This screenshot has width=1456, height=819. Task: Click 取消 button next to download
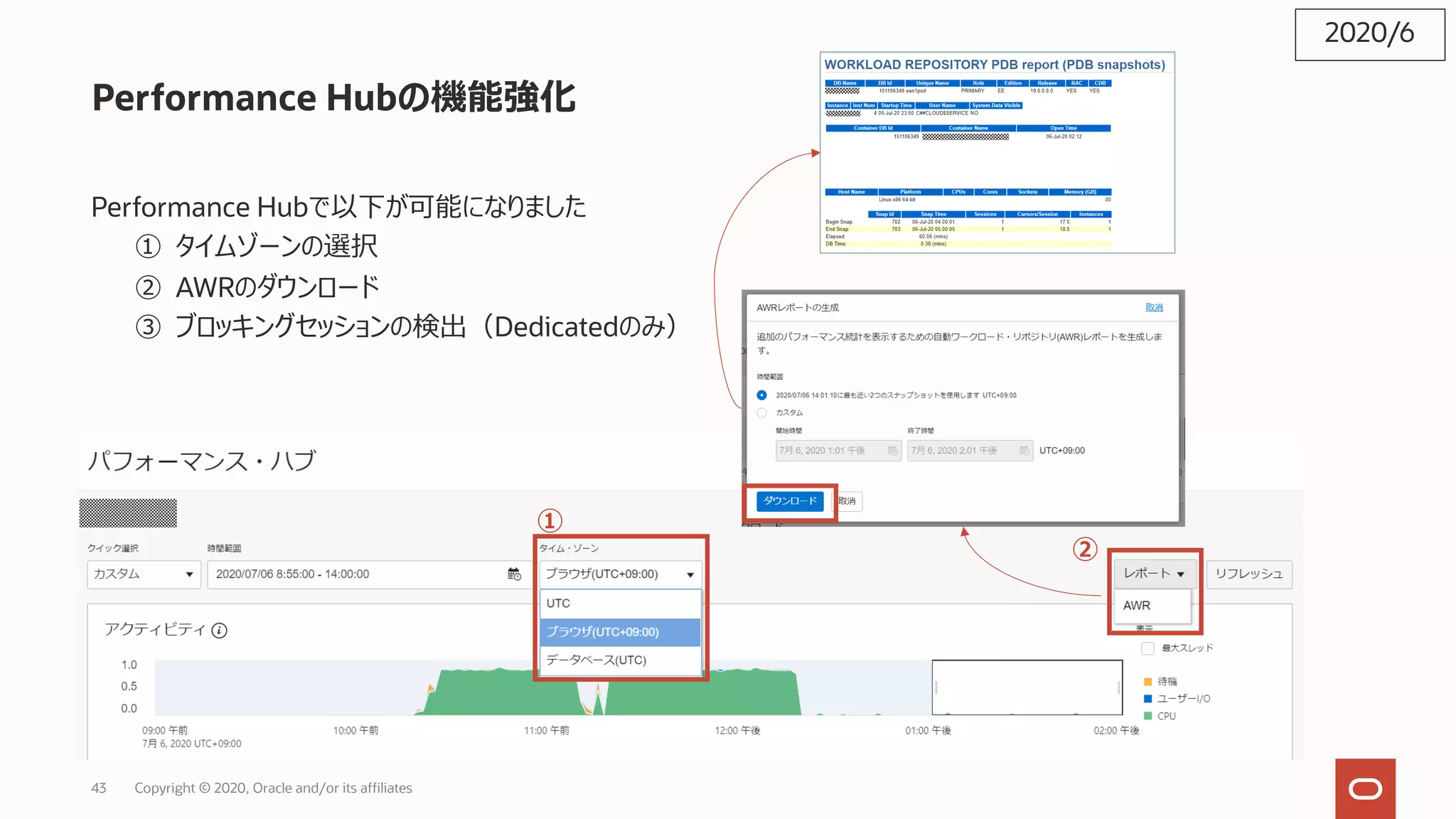click(x=847, y=501)
